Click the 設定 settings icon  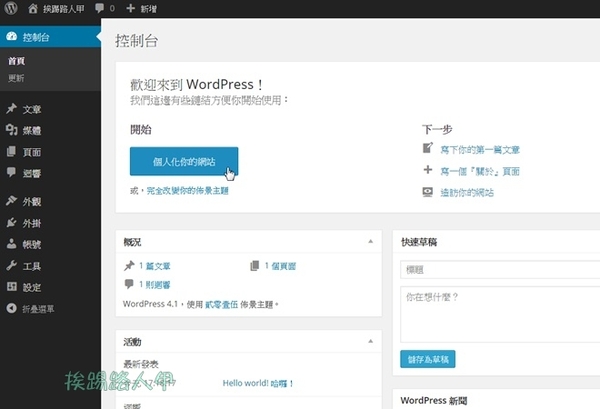click(11, 287)
